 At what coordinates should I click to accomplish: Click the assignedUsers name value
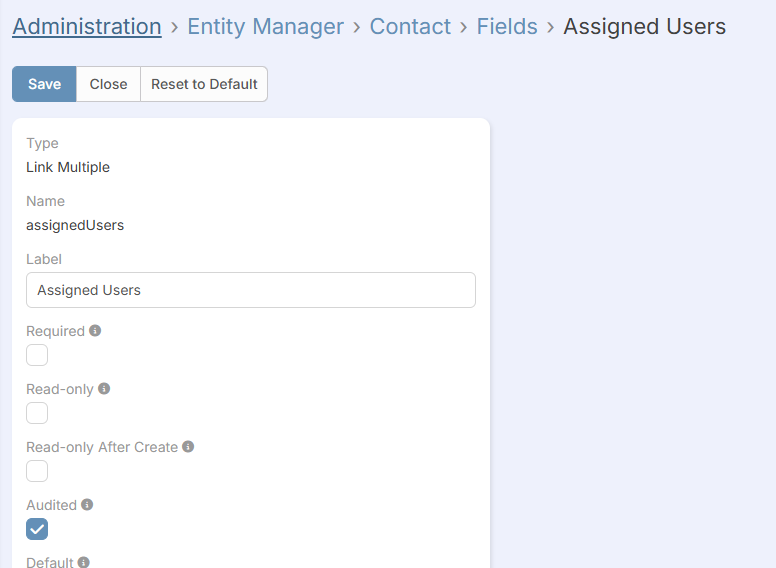tap(75, 225)
